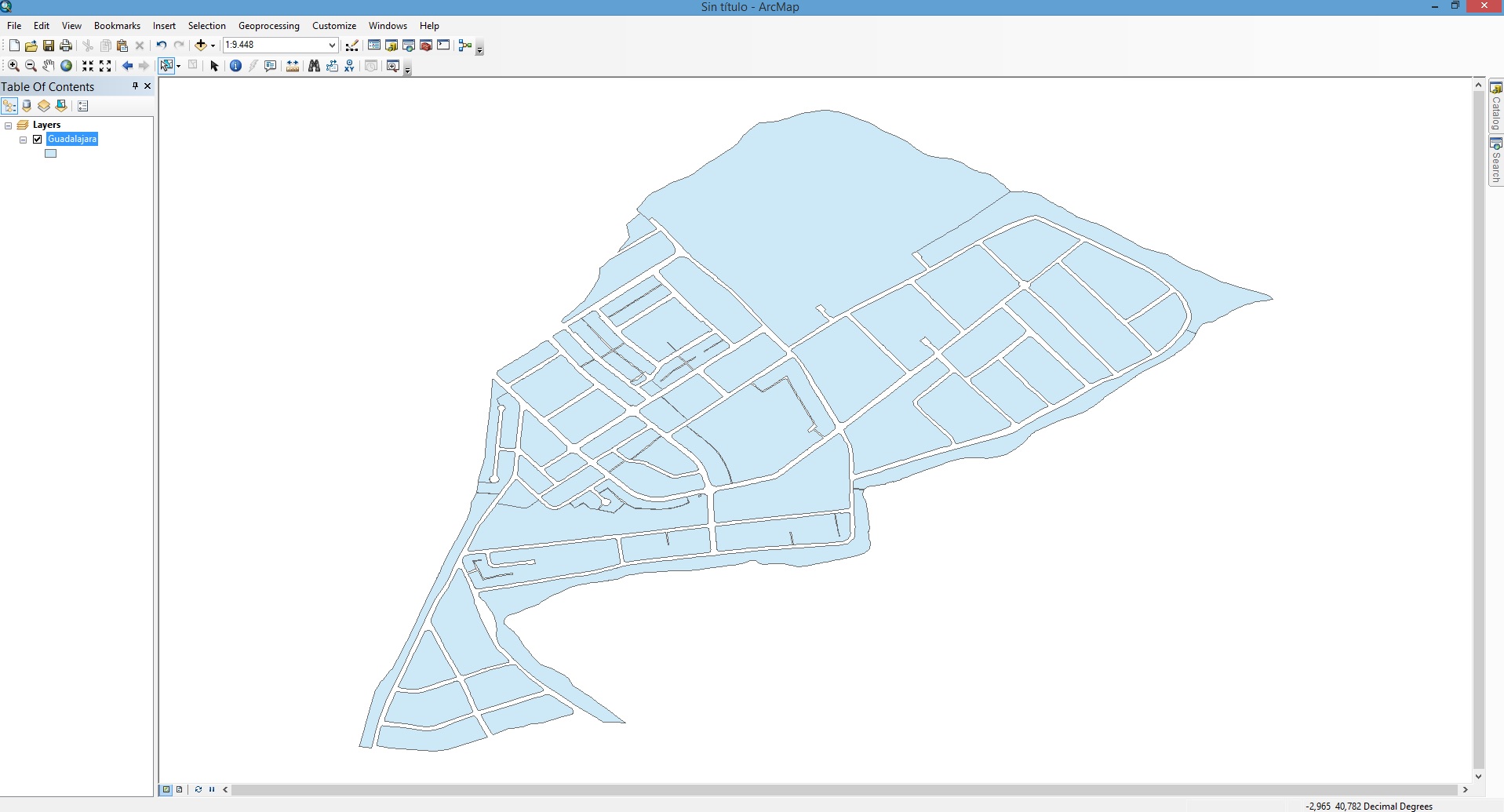Image resolution: width=1504 pixels, height=812 pixels.
Task: Open the Add Data button
Action: (x=200, y=46)
